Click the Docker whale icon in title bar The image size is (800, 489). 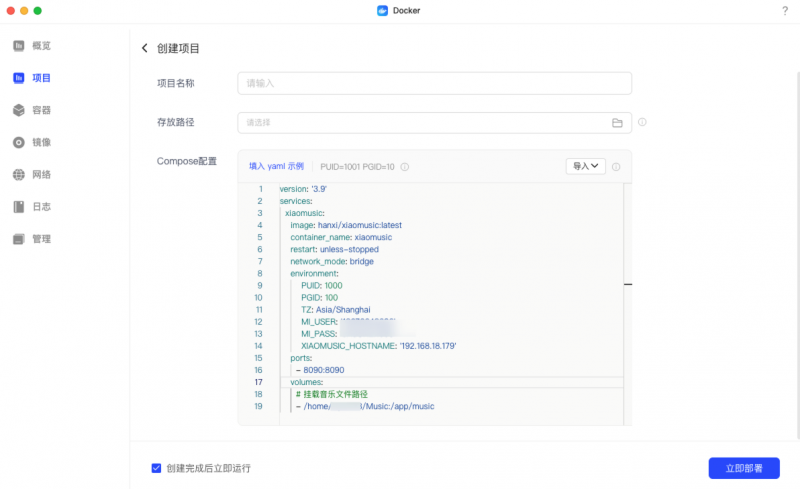pyautogui.click(x=382, y=11)
